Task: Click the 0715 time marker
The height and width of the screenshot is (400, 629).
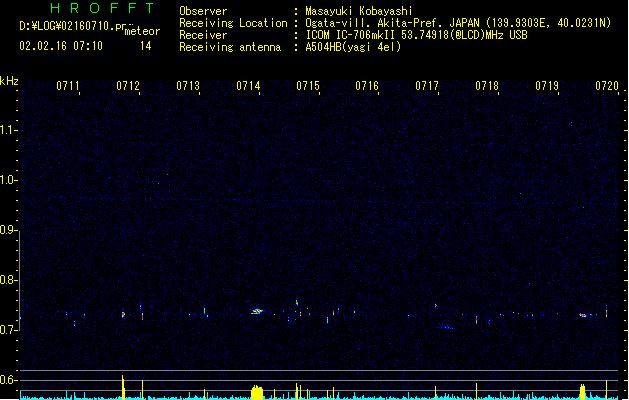Action: (308, 86)
